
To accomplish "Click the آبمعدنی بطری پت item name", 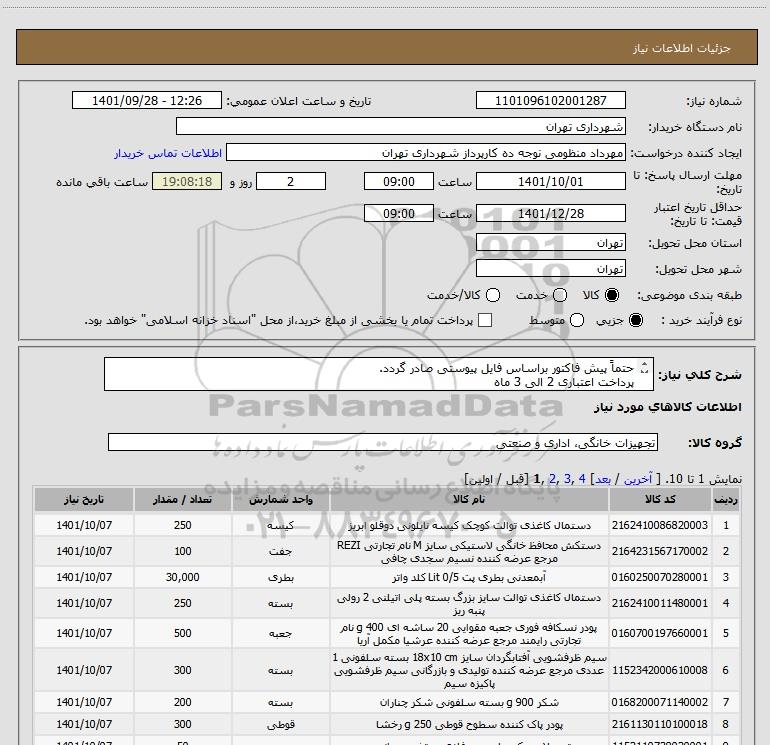I will [x=469, y=577].
